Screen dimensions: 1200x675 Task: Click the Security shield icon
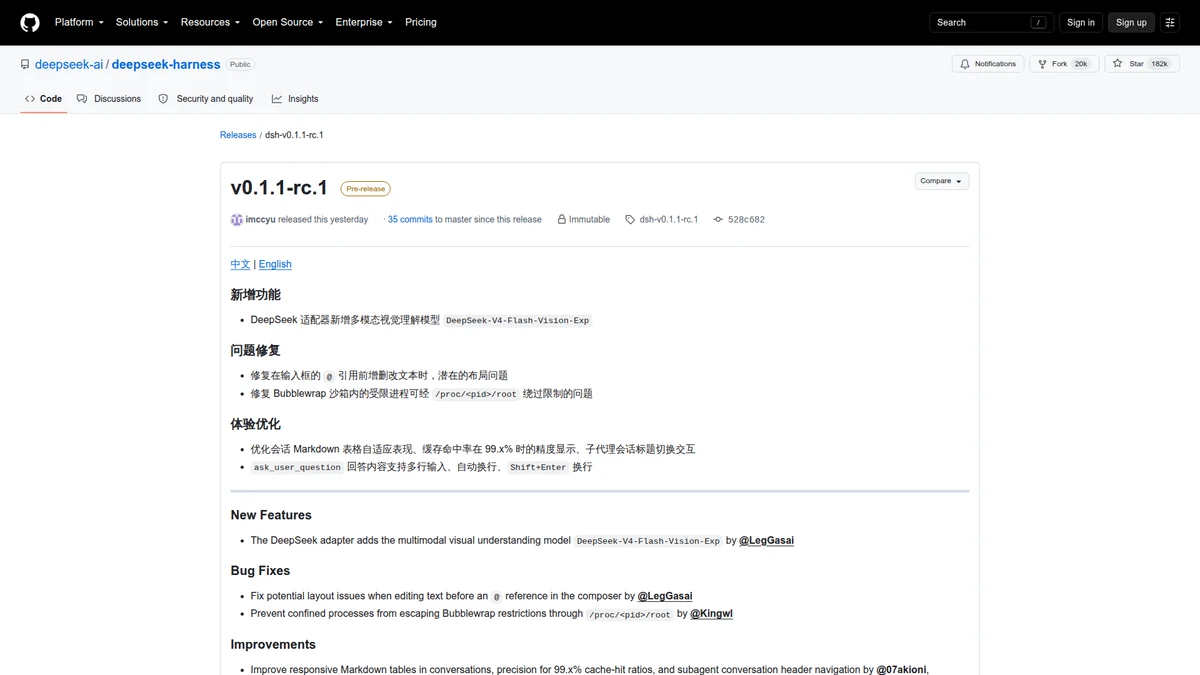pos(163,99)
